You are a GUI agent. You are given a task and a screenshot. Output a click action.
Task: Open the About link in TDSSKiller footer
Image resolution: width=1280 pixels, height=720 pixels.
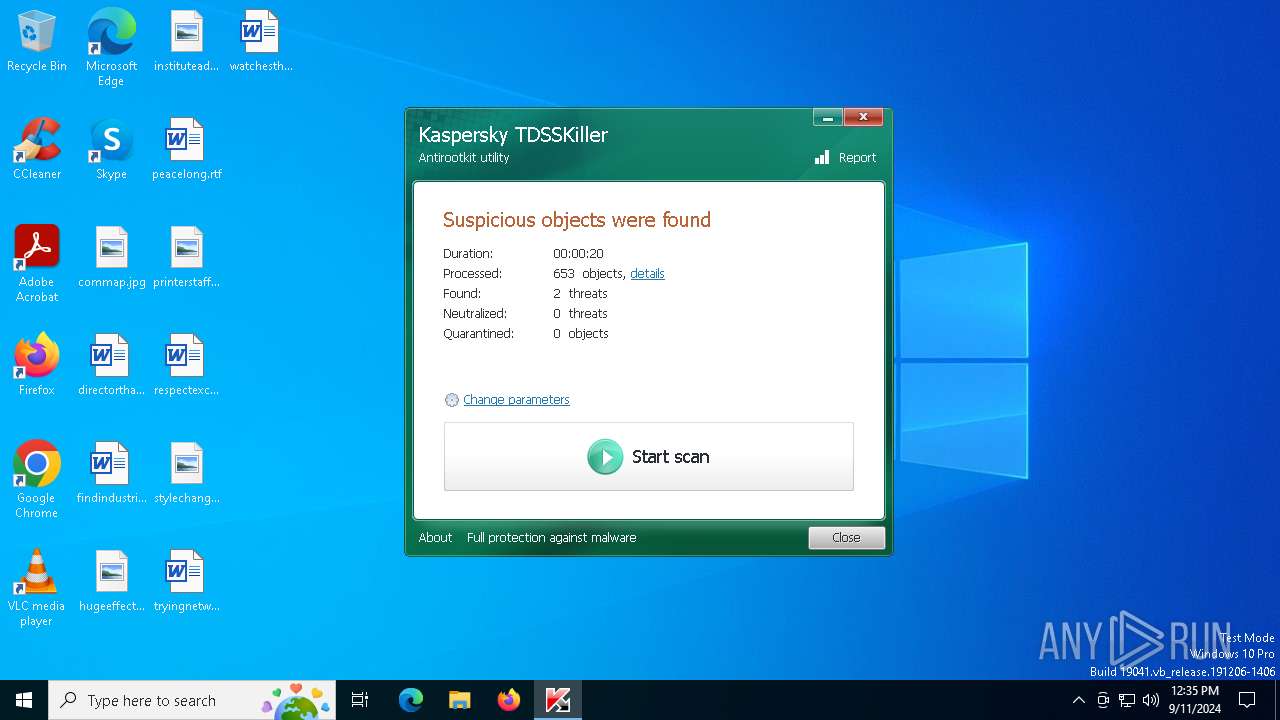435,538
